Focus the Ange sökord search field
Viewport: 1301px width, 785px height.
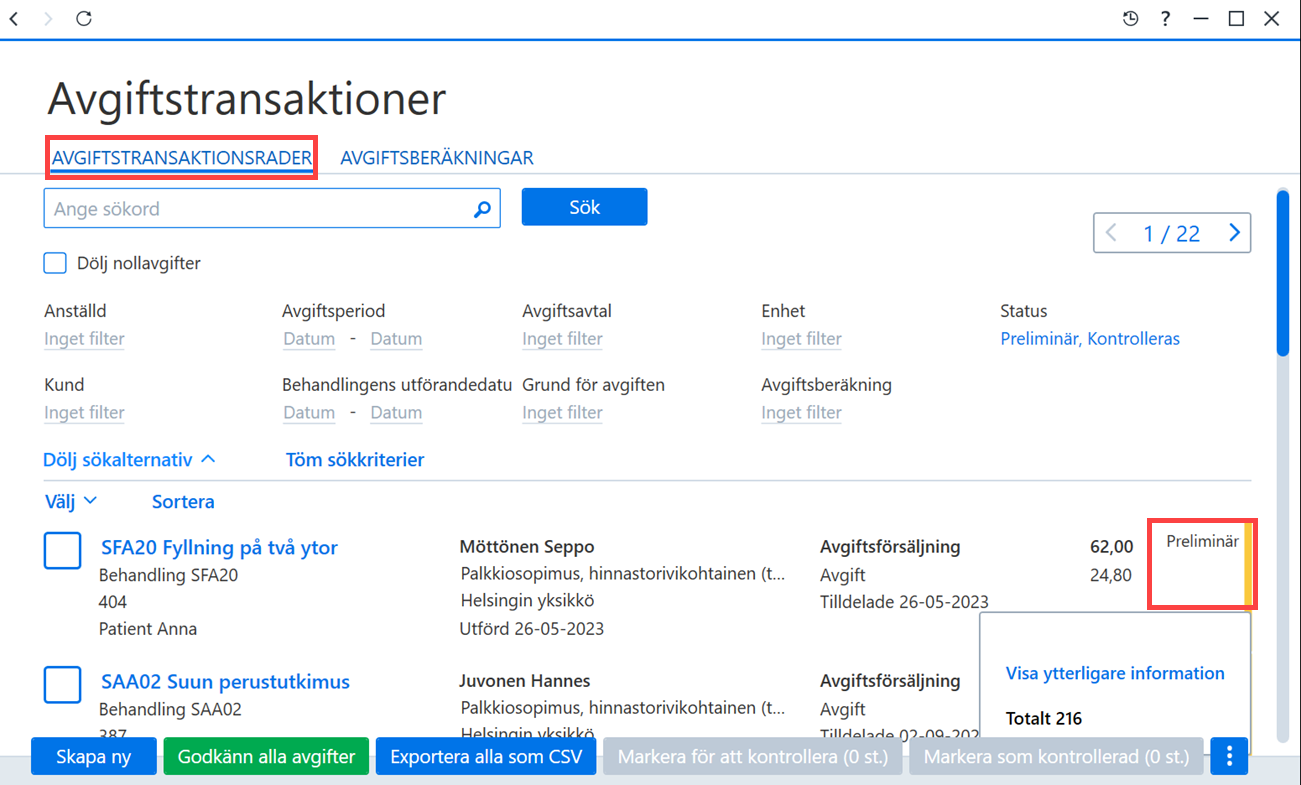(260, 209)
